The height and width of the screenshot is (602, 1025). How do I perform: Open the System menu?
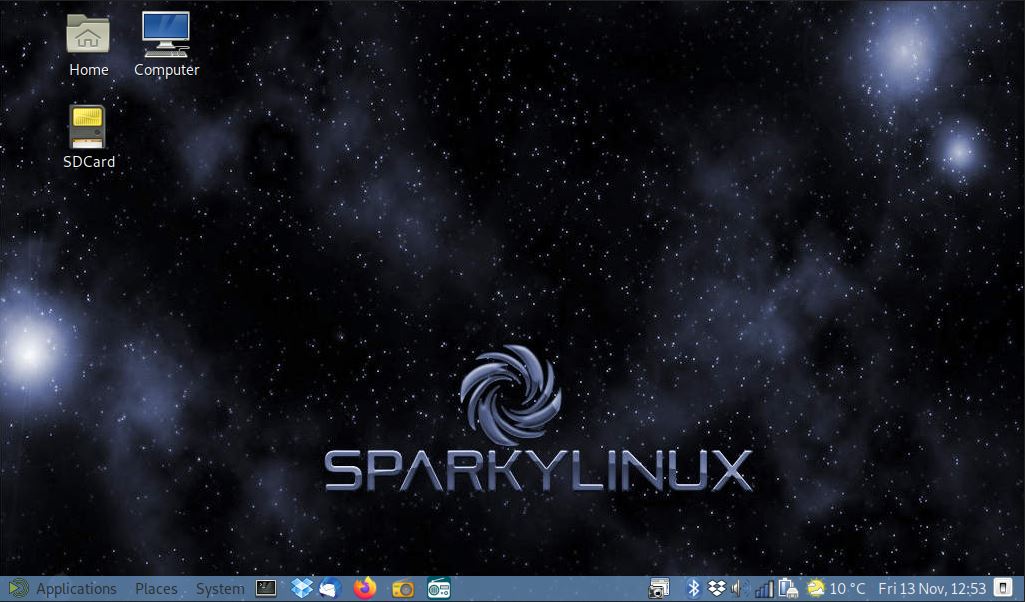[x=220, y=589]
